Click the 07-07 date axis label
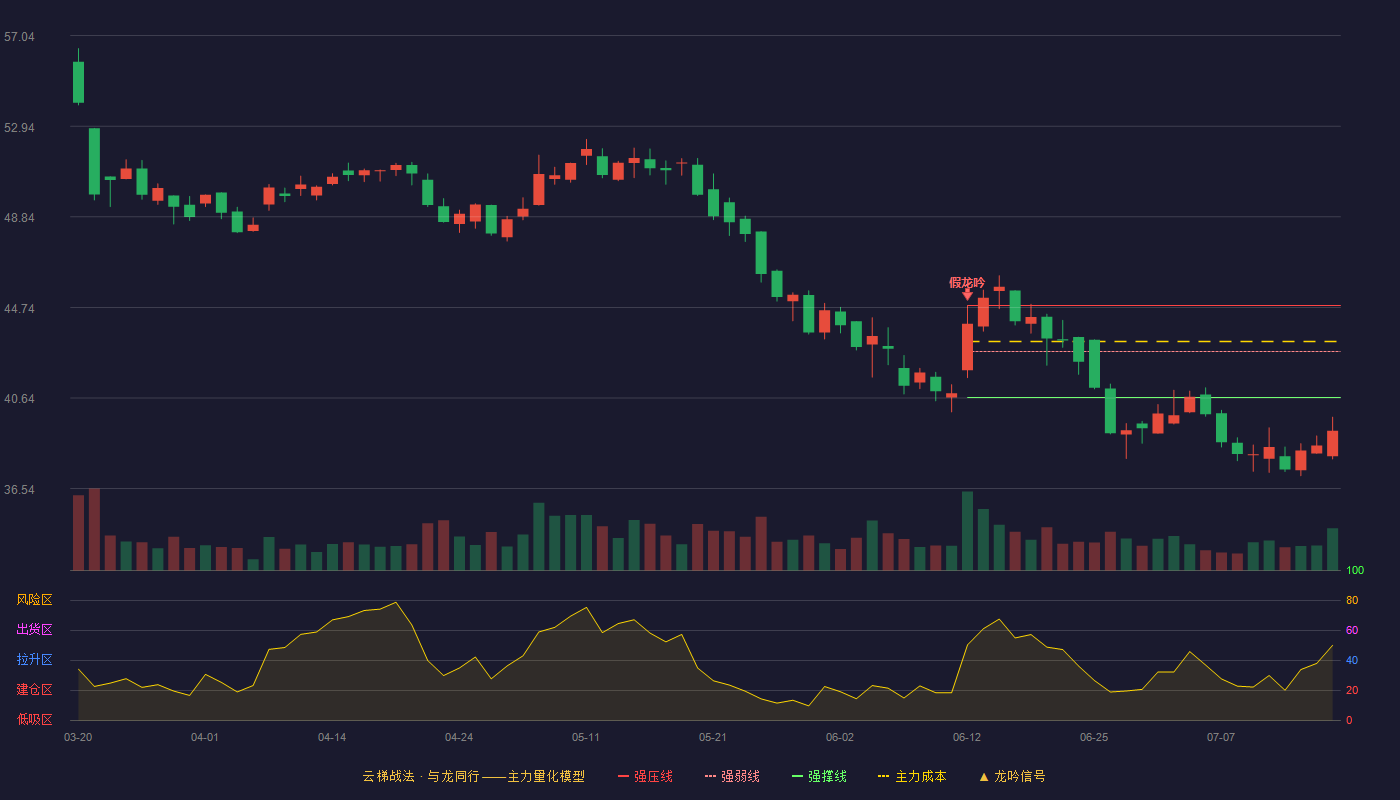The image size is (1400, 800). pos(1221,737)
